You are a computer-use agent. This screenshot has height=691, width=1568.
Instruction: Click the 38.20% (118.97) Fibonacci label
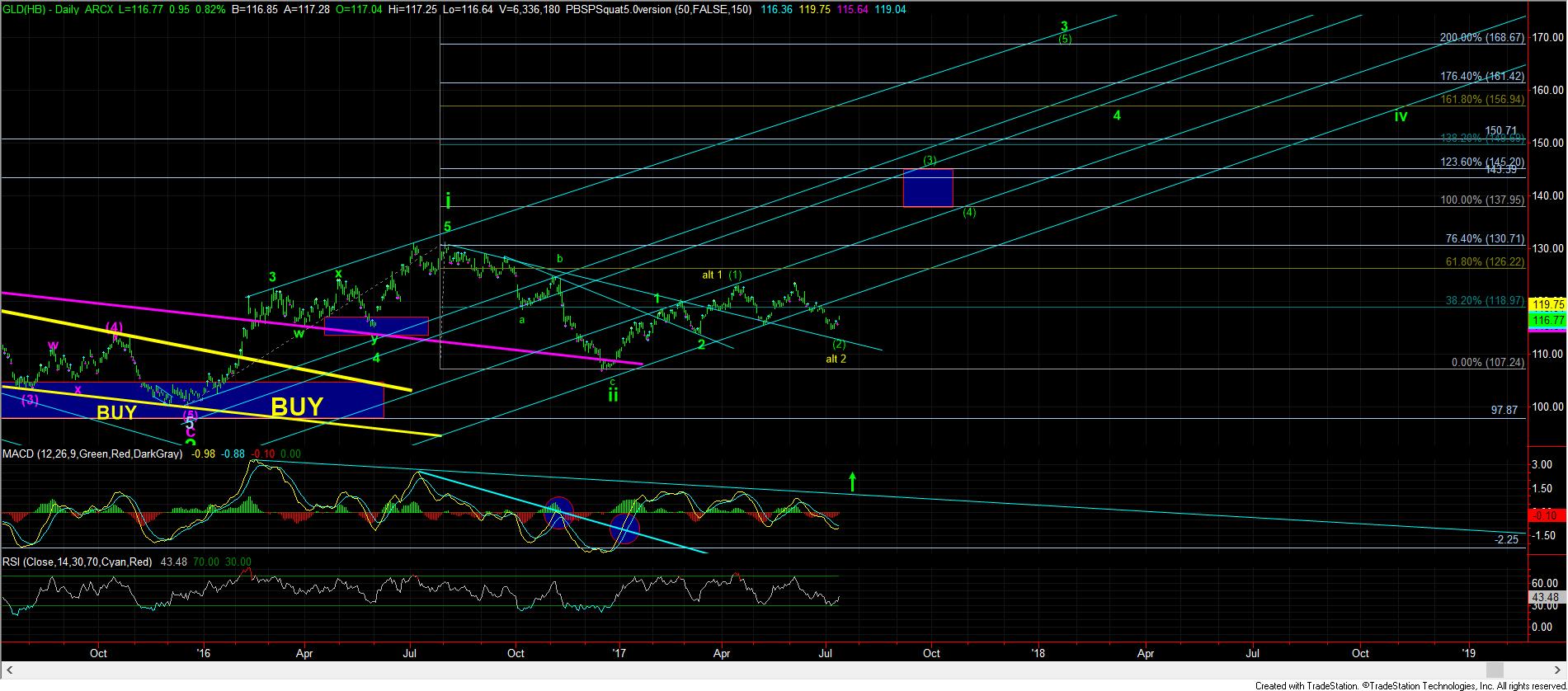(x=1485, y=301)
